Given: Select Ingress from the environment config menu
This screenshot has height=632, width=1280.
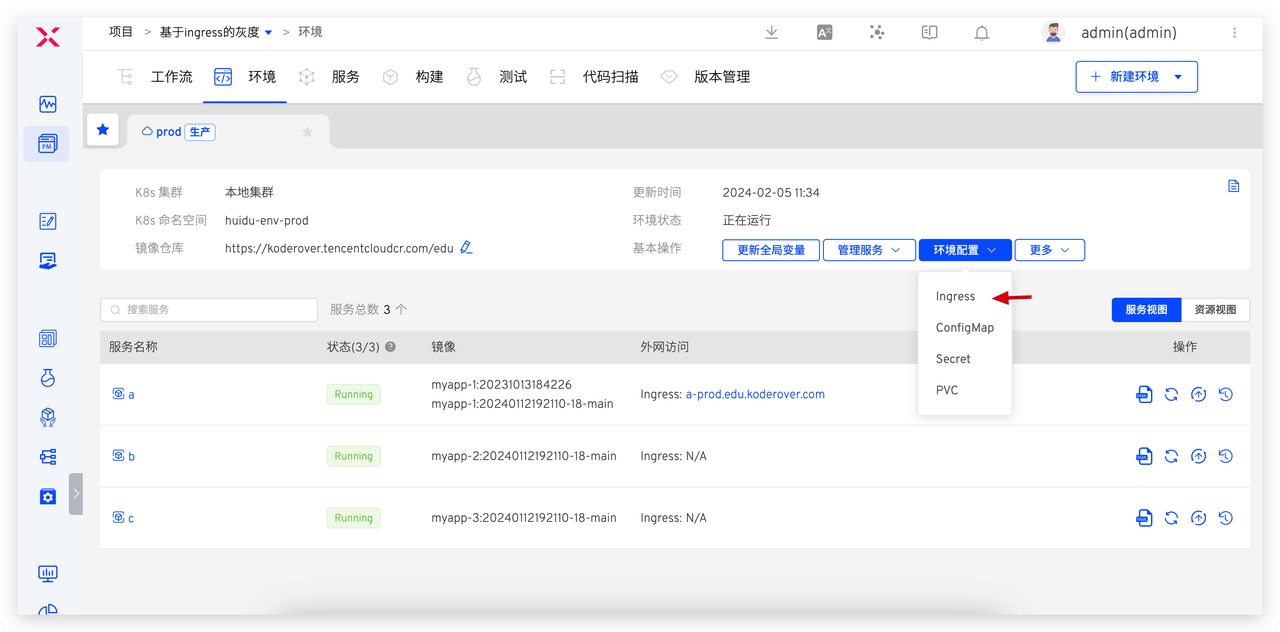Looking at the screenshot, I should (955, 297).
